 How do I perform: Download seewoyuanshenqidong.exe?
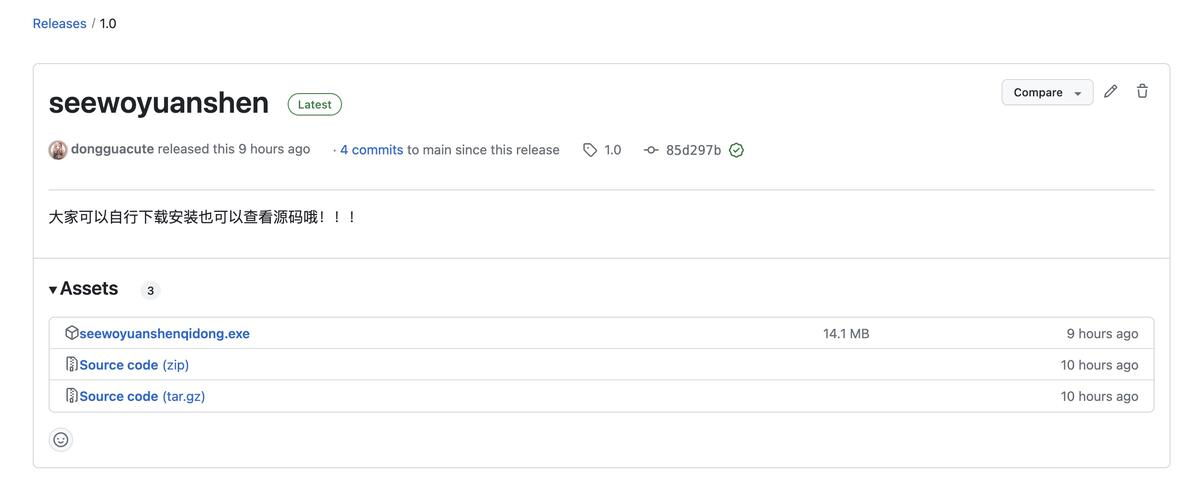coord(165,334)
